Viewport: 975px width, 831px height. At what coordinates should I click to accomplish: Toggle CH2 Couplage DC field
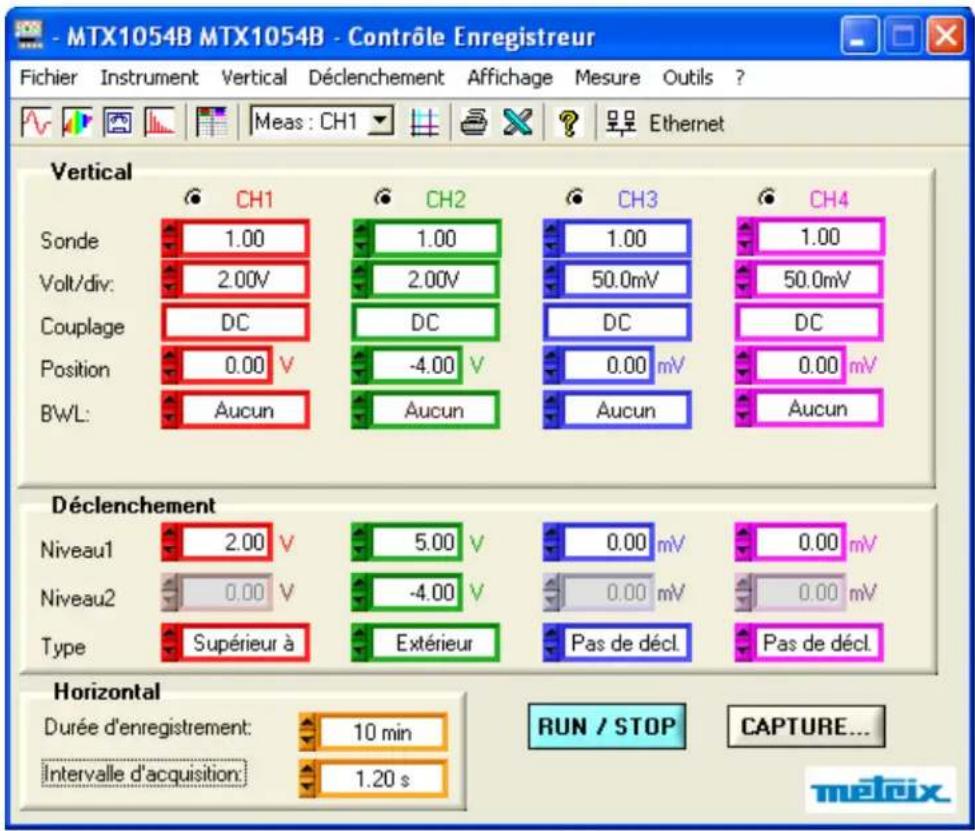click(425, 323)
